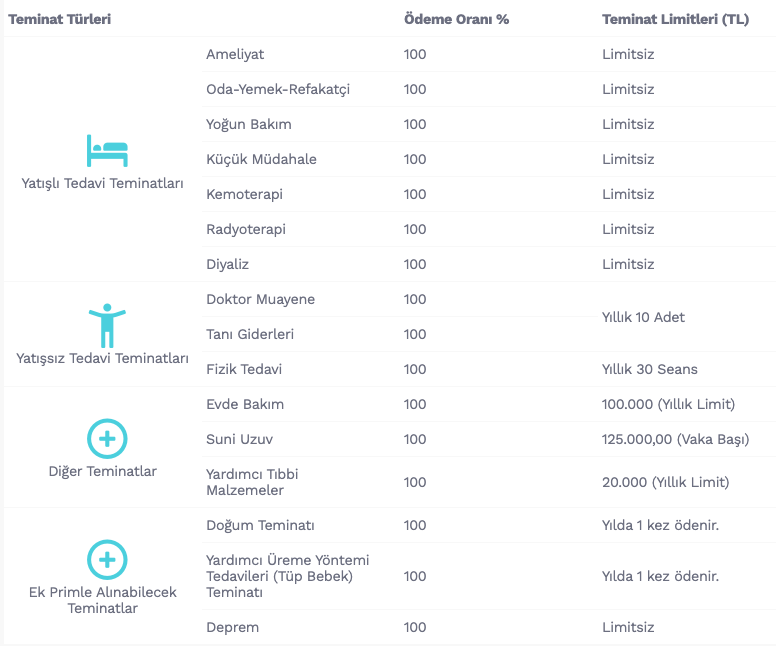776x646 pixels.
Task: Select the Doktor Muayene row
Action: pos(400,299)
